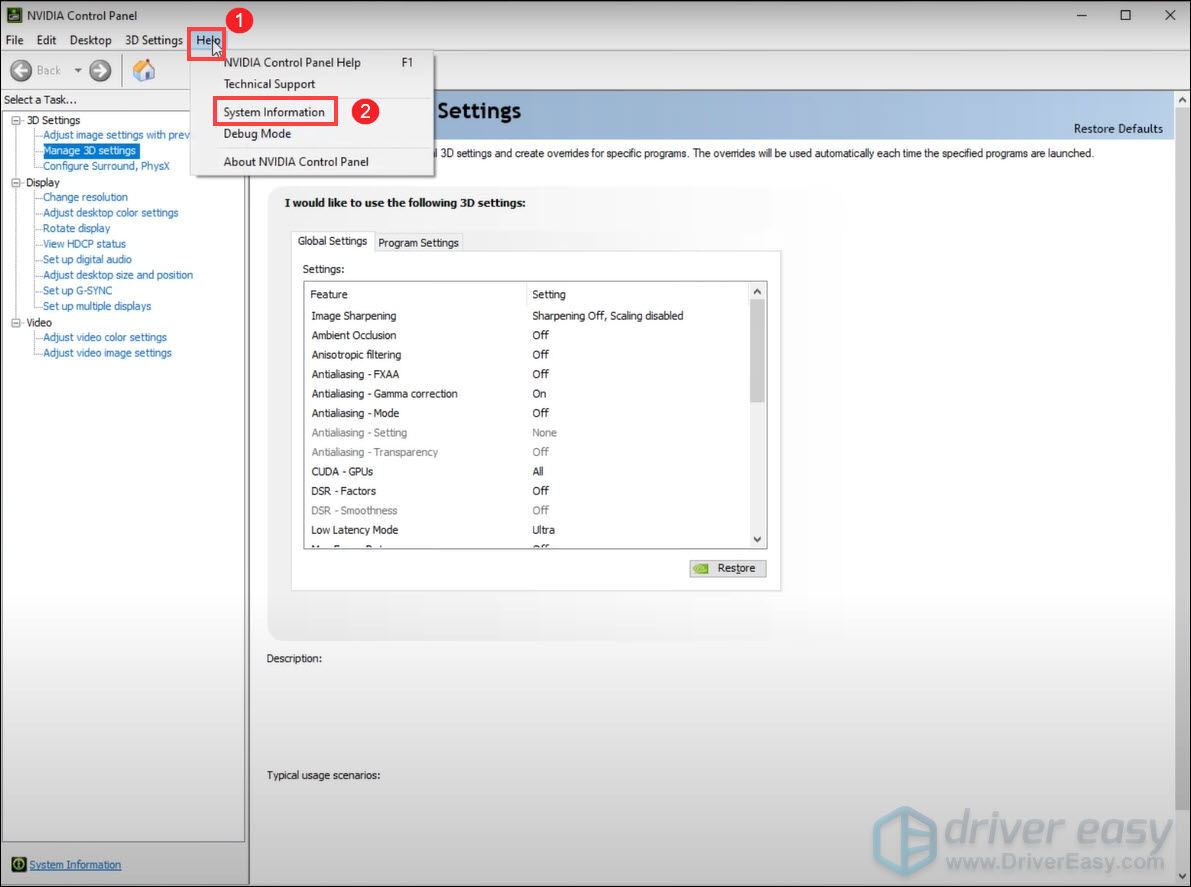Screen dimensions: 1191x887
Task: Select DSR - Factors row
Action: (527, 491)
